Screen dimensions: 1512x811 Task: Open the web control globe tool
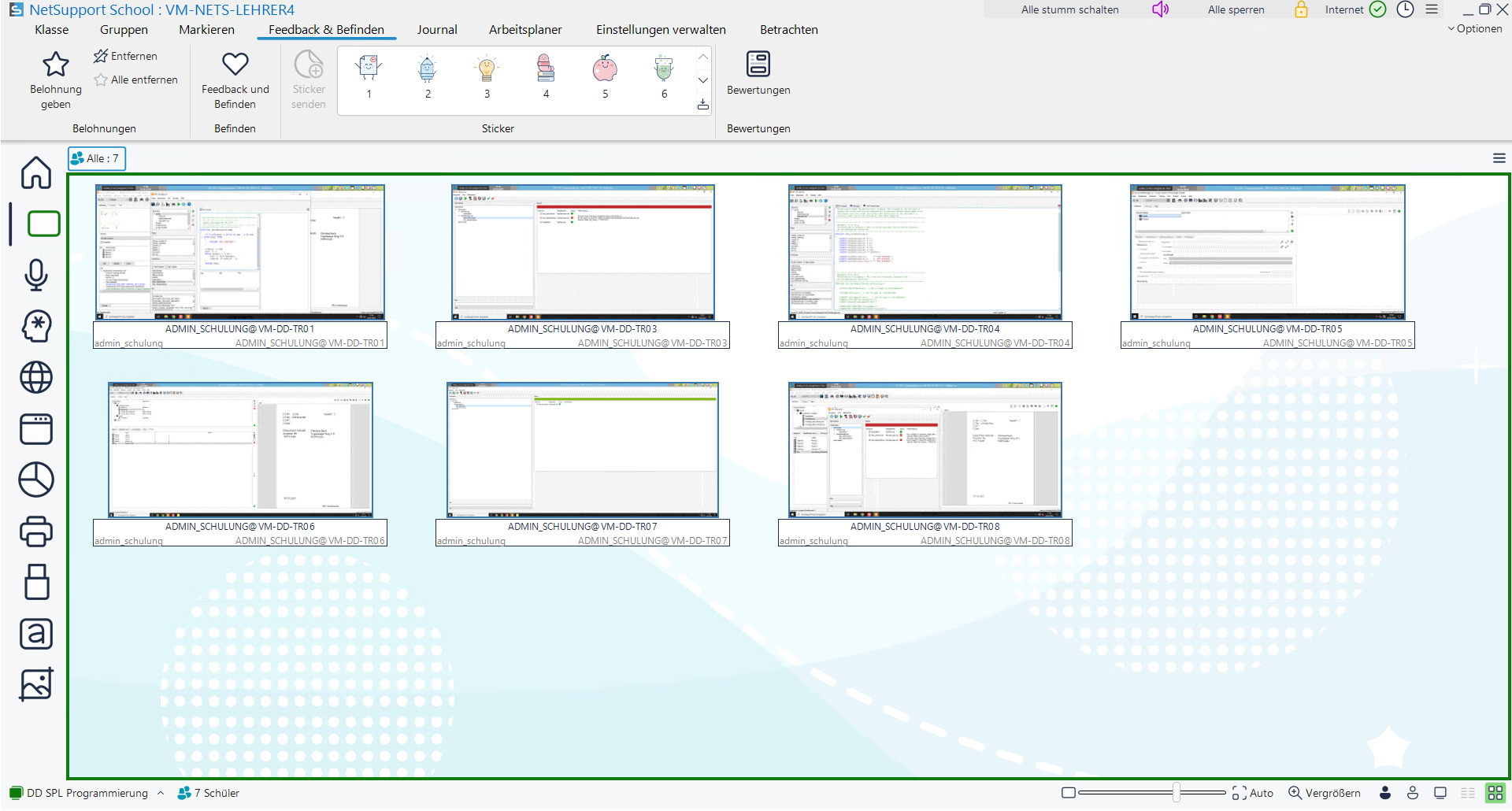pos(35,377)
